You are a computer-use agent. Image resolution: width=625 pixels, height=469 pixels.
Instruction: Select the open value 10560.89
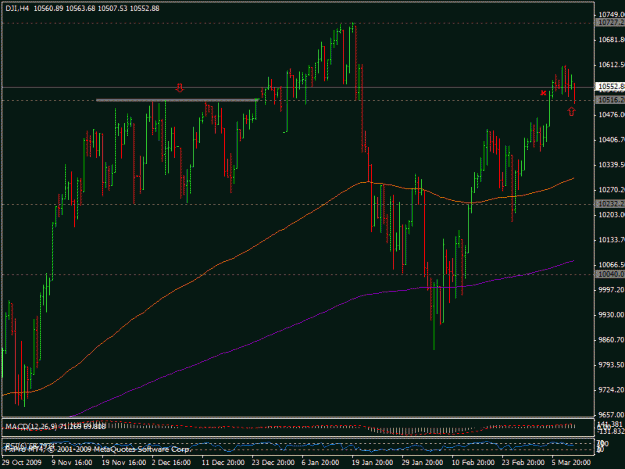49,8
